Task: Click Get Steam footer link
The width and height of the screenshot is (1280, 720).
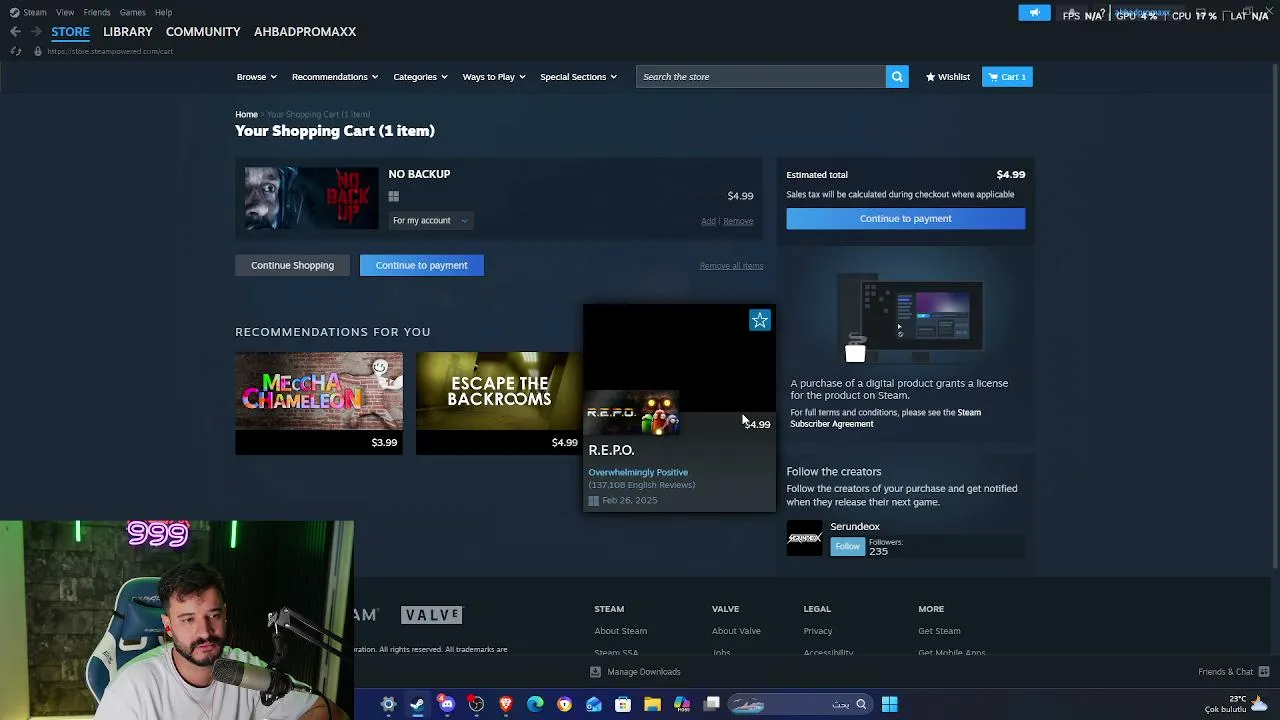Action: (939, 631)
